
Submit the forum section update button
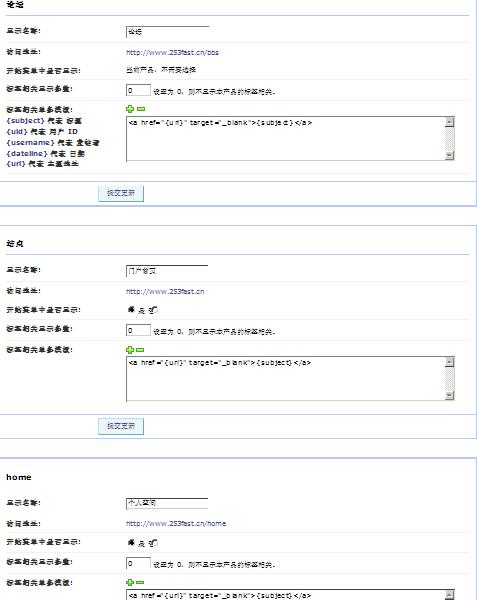(x=121, y=193)
